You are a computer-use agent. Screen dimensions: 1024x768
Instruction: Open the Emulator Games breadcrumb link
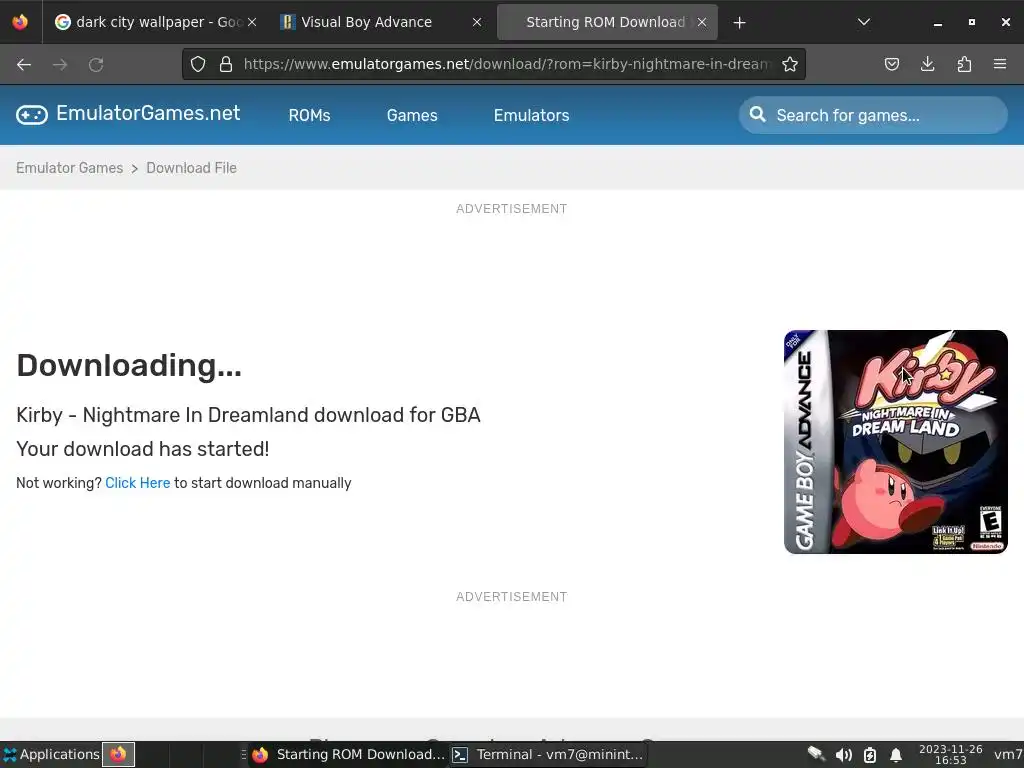pos(69,168)
